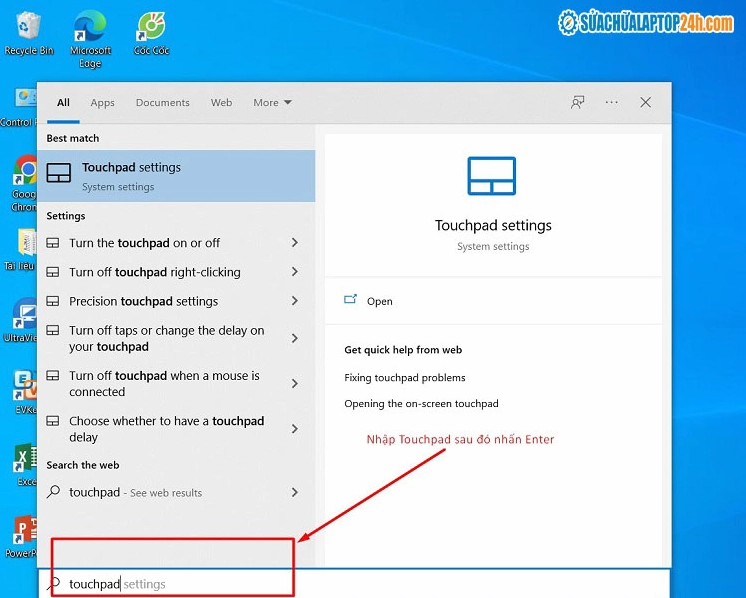Expand arrow for 'Turn off taps or change delay'
The width and height of the screenshot is (746, 598).
tap(295, 338)
